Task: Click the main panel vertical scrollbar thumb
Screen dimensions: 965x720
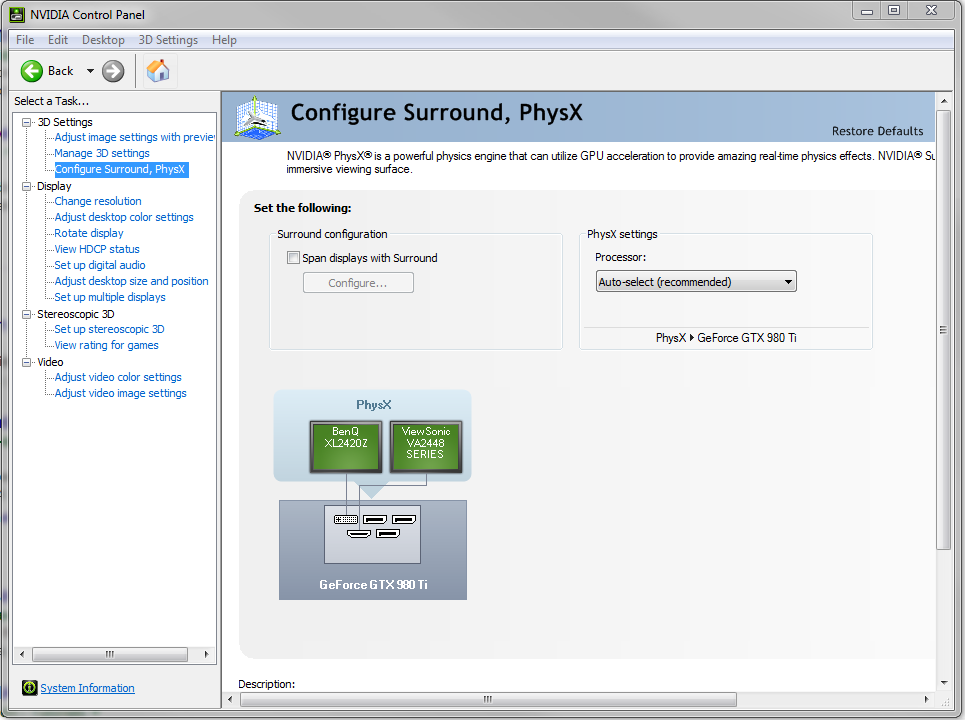Action: pyautogui.click(x=943, y=330)
